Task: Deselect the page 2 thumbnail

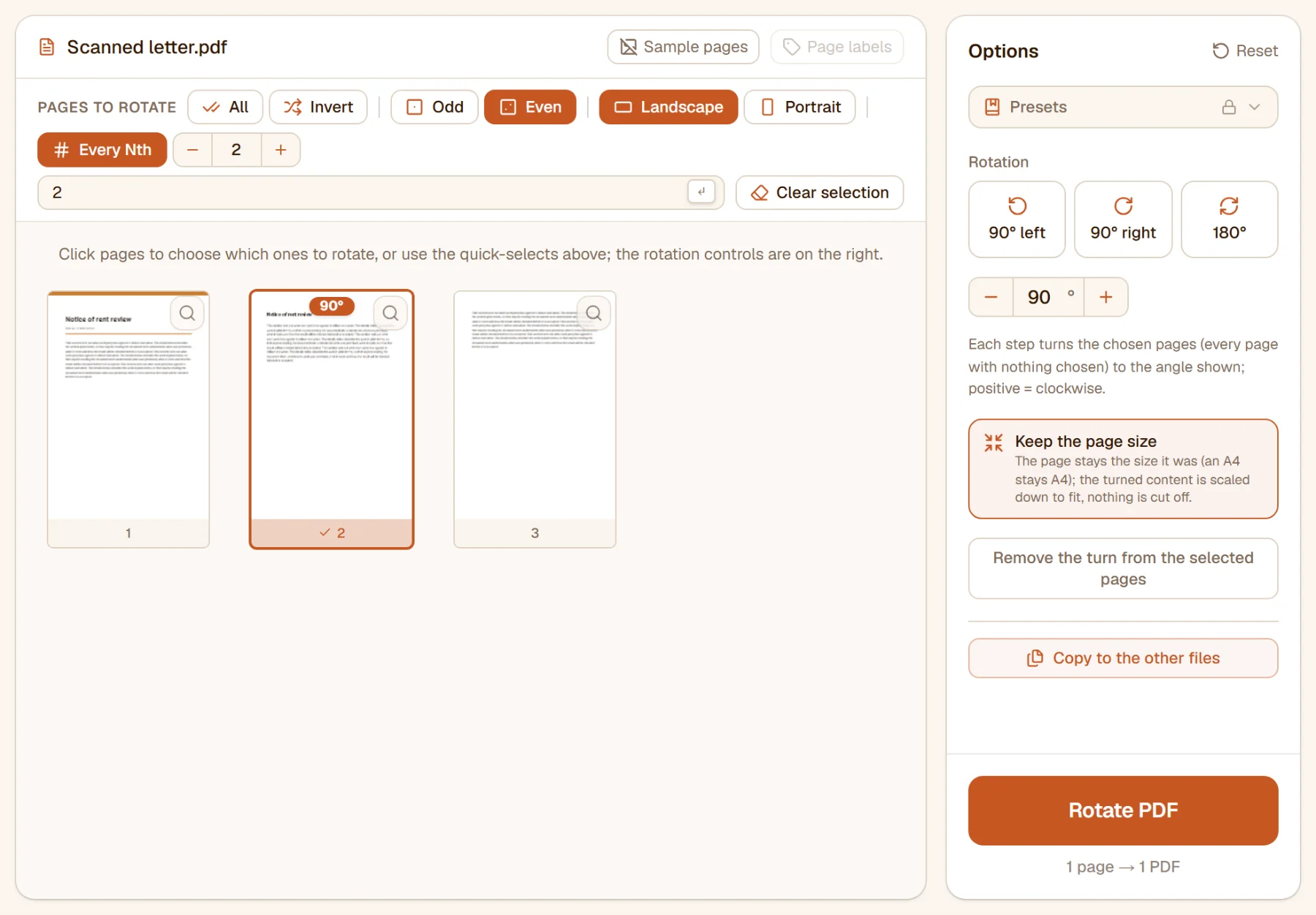Action: click(331, 419)
